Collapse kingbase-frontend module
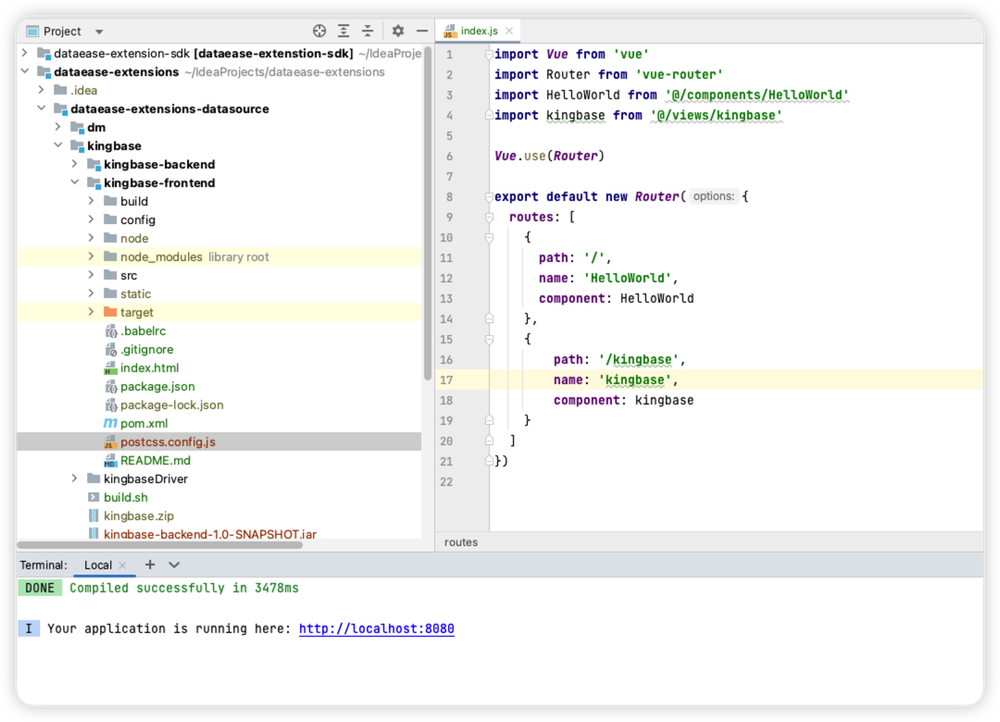The height and width of the screenshot is (722, 1000). 74,182
